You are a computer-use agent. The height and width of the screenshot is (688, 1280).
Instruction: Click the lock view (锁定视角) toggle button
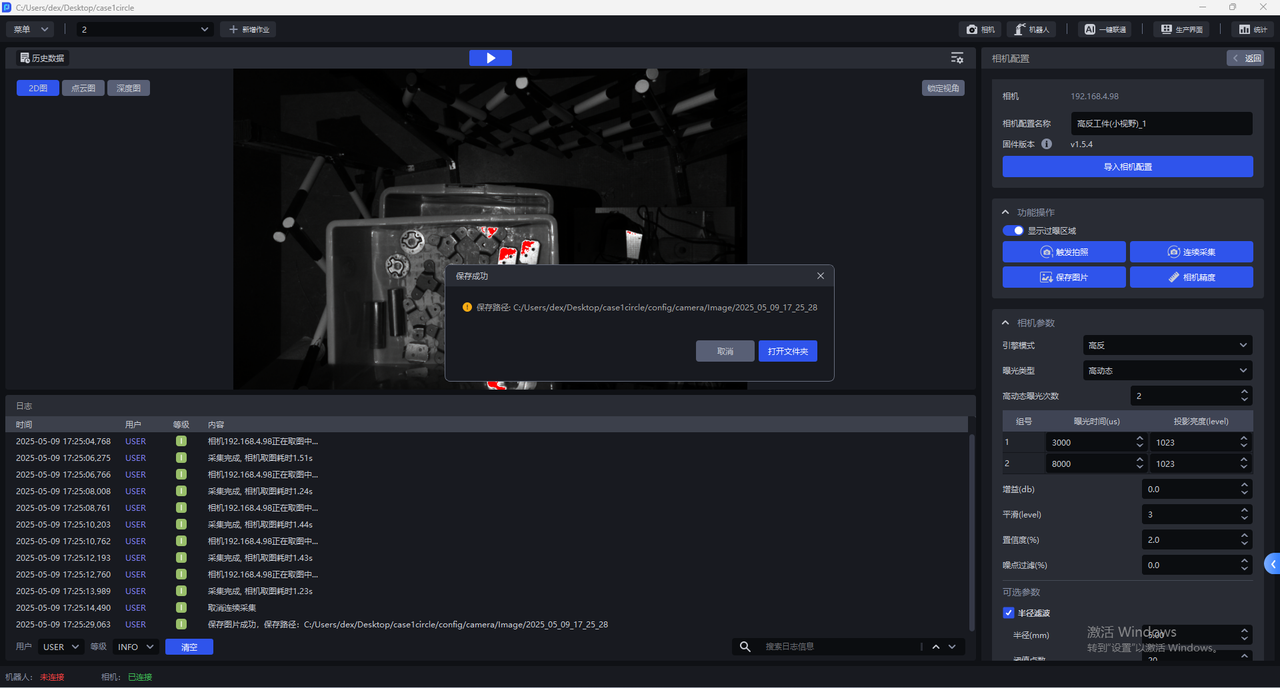click(x=942, y=88)
